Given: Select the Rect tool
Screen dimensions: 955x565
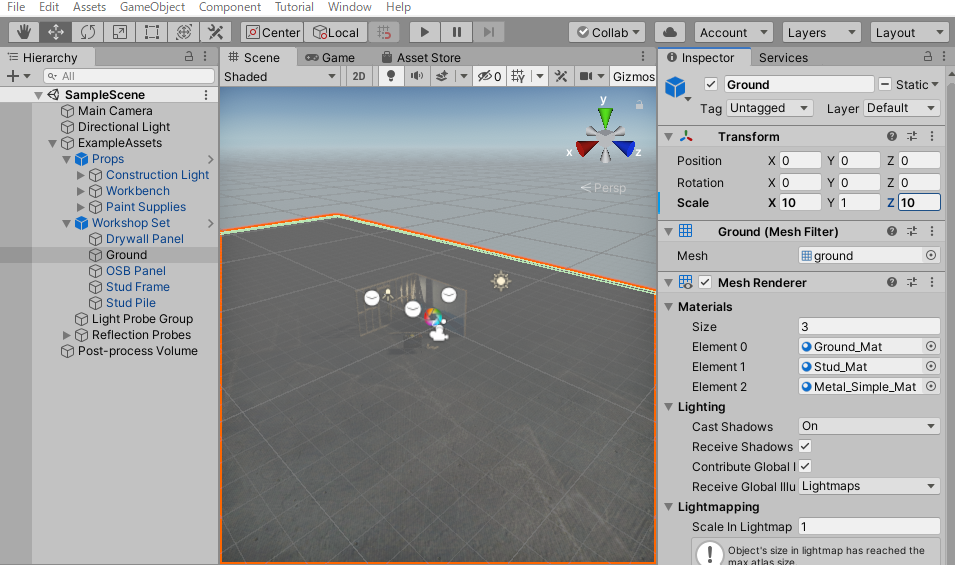Looking at the screenshot, I should [x=151, y=33].
